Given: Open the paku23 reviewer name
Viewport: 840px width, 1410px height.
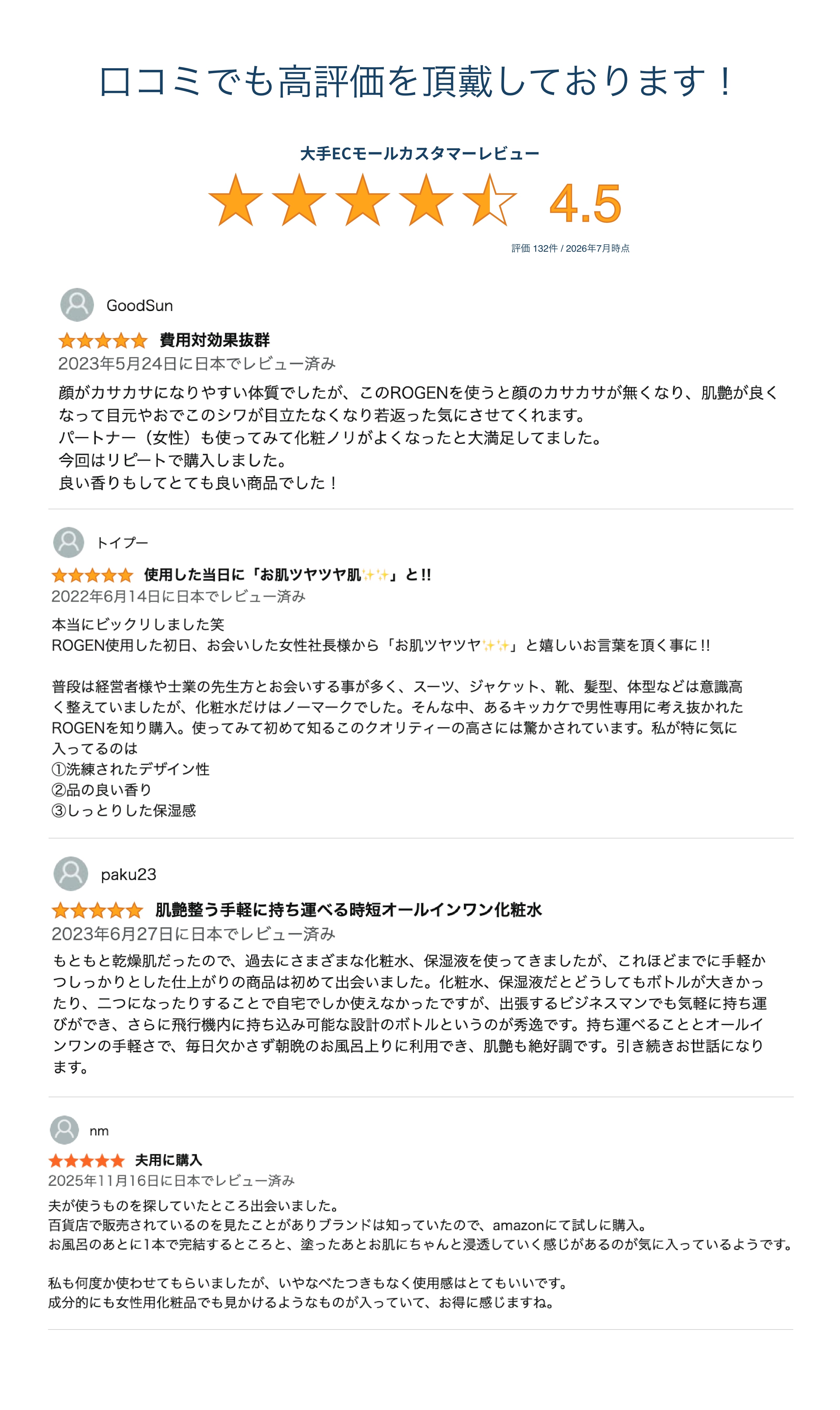Looking at the screenshot, I should click(x=128, y=875).
